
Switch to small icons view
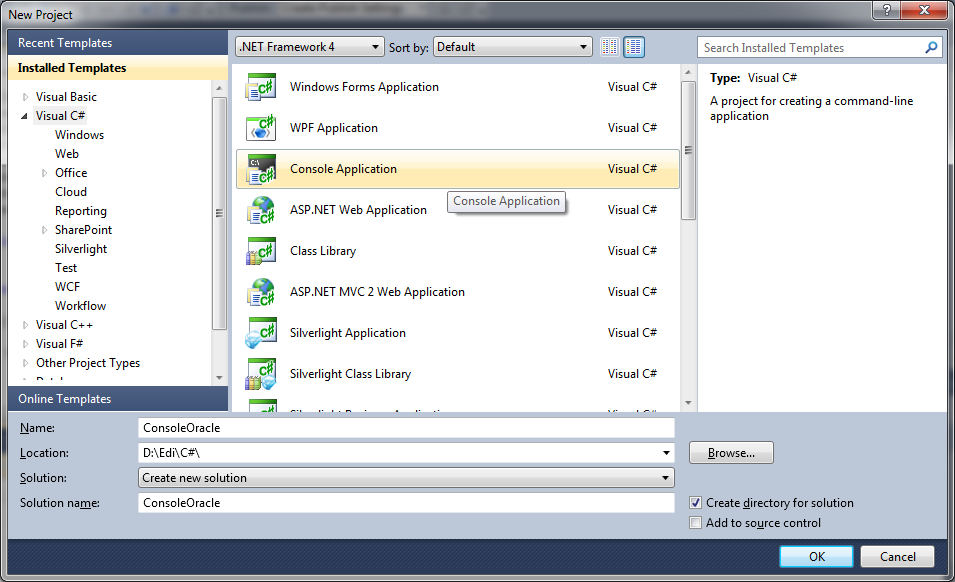(x=610, y=47)
